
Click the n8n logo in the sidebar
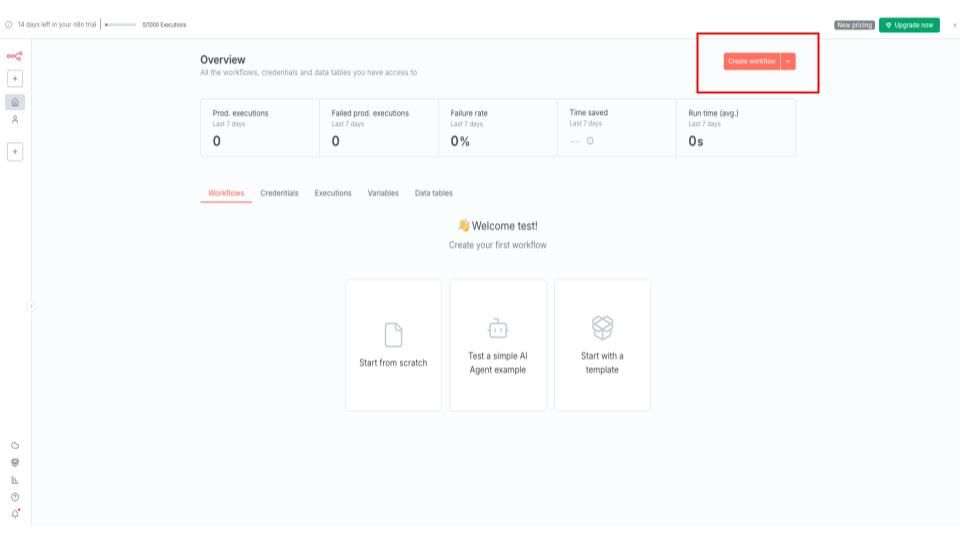[x=15, y=56]
